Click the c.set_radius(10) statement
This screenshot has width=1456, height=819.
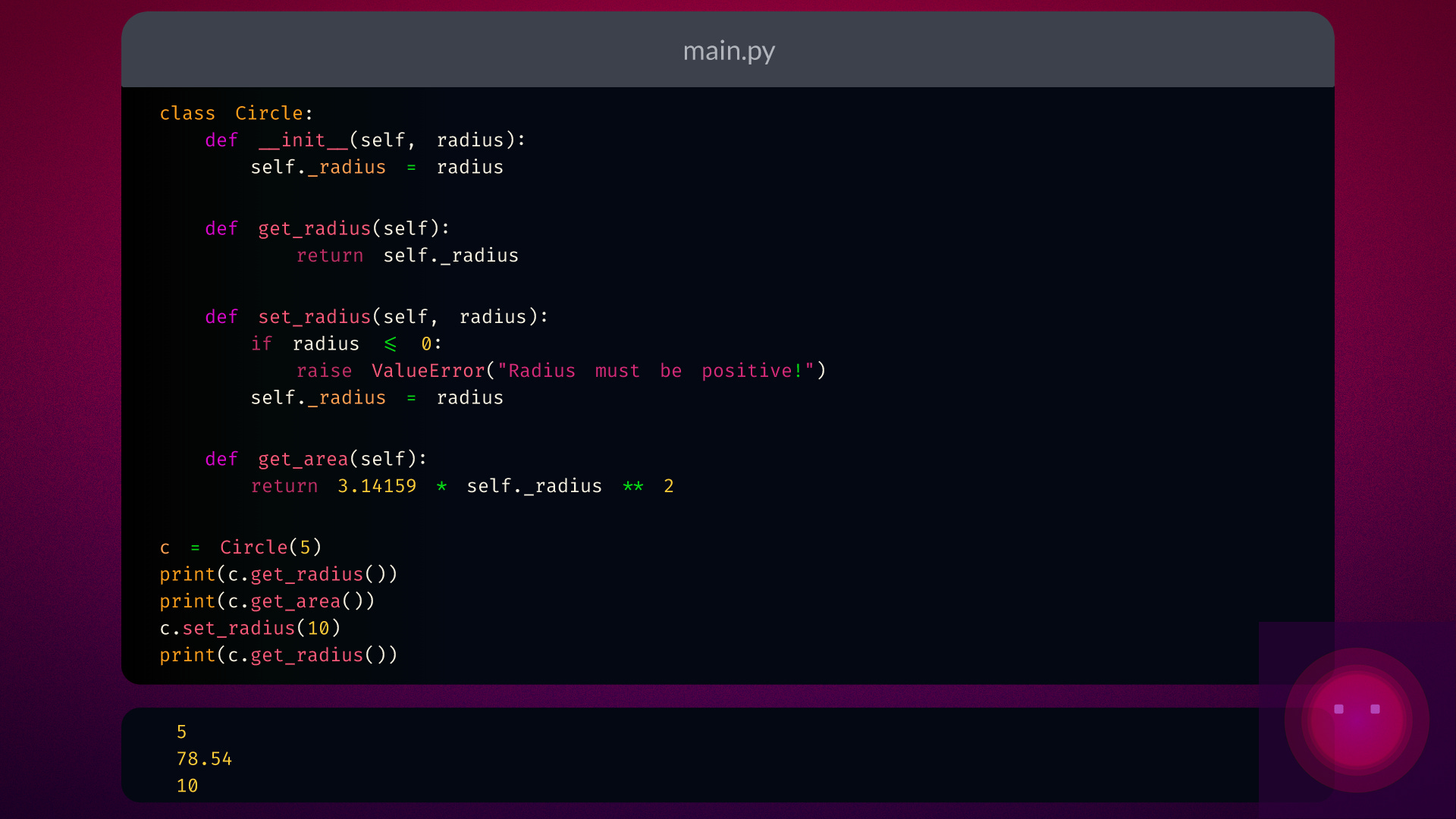coord(250,628)
